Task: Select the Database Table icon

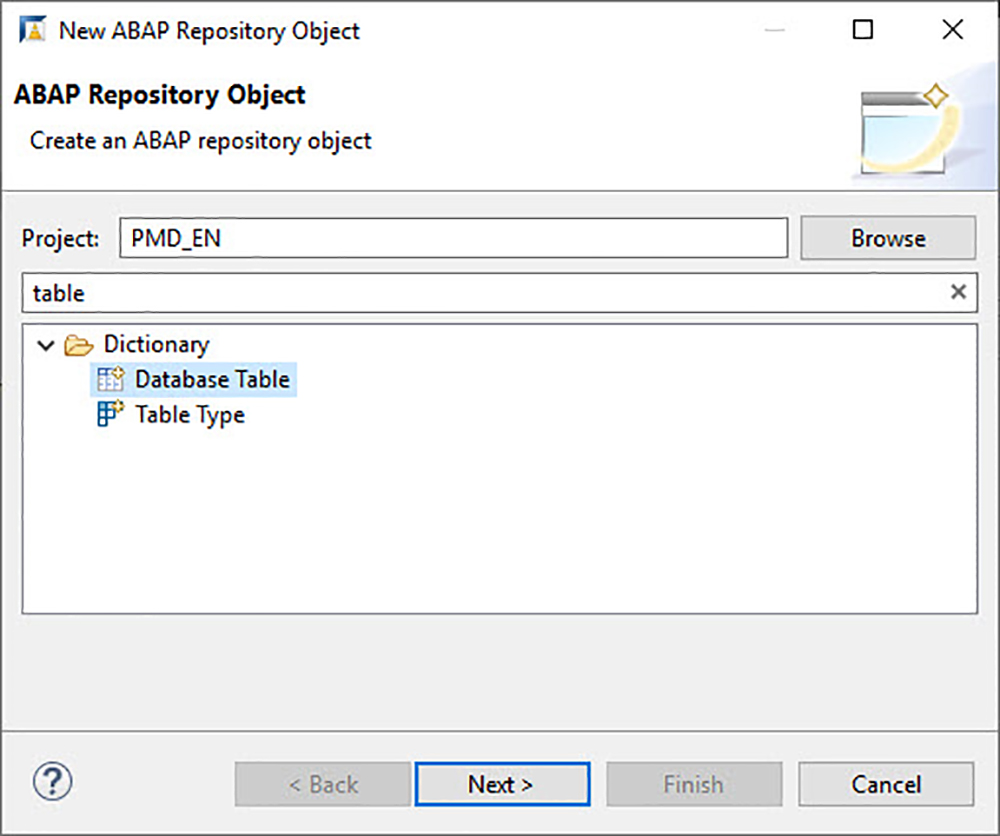Action: [109, 379]
